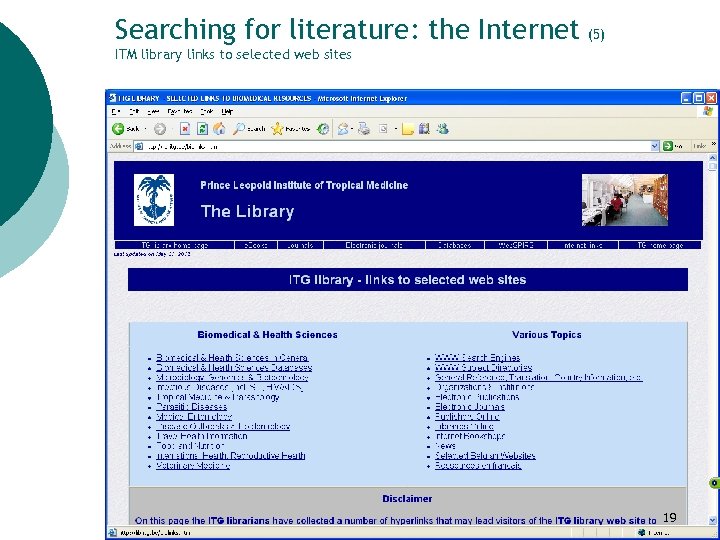The height and width of the screenshot is (540, 720).
Task: Go to the ITG home page tab
Action: tap(660, 245)
